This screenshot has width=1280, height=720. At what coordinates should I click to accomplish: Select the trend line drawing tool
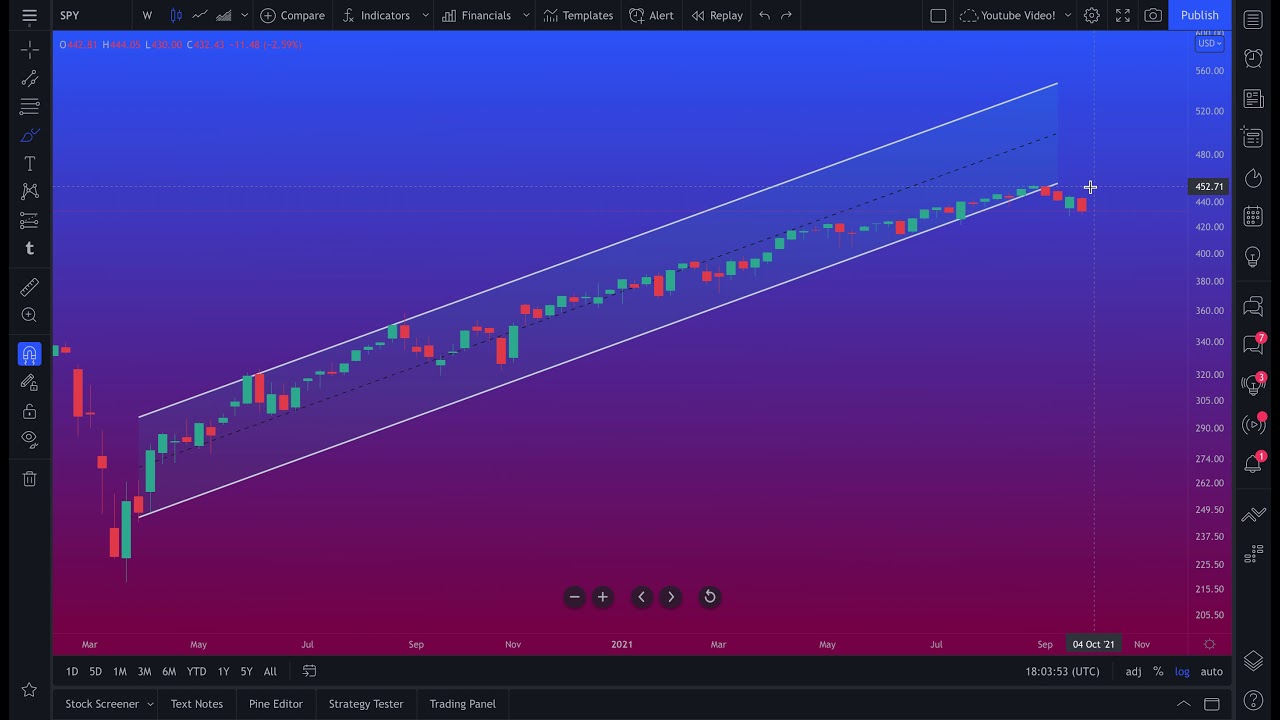click(29, 78)
